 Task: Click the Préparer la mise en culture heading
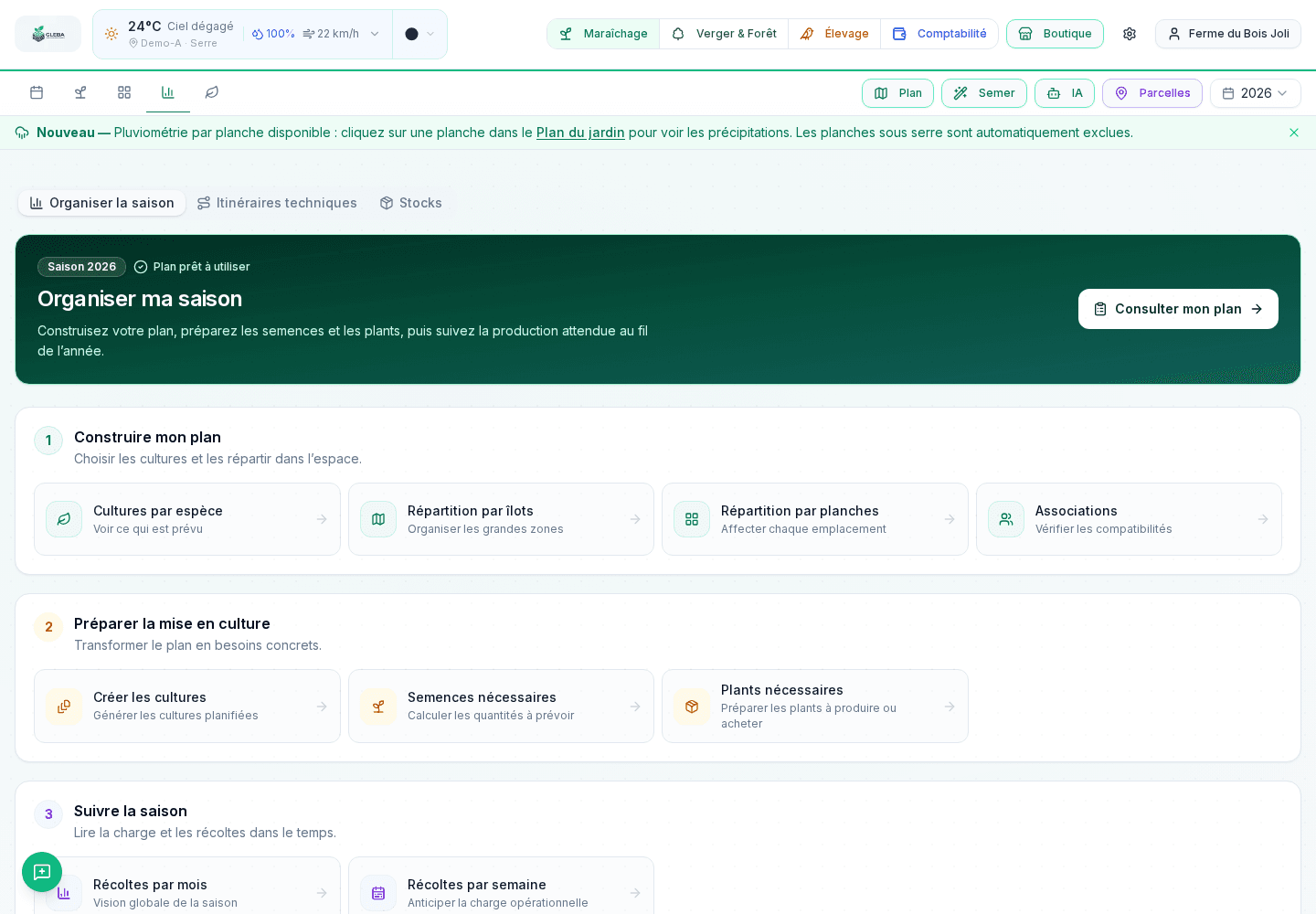tap(172, 623)
